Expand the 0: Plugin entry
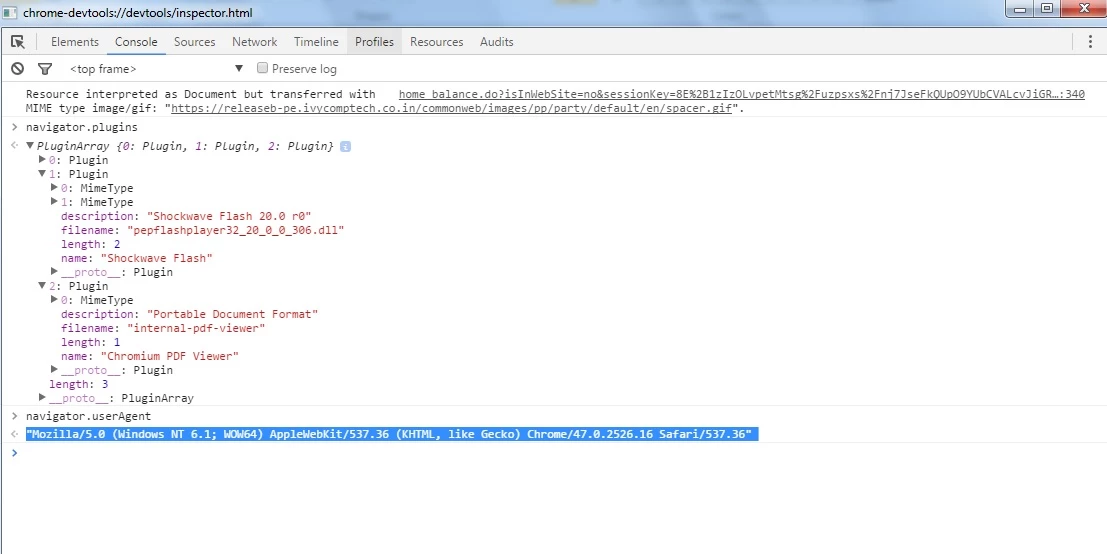The width and height of the screenshot is (1107, 554). [42, 159]
